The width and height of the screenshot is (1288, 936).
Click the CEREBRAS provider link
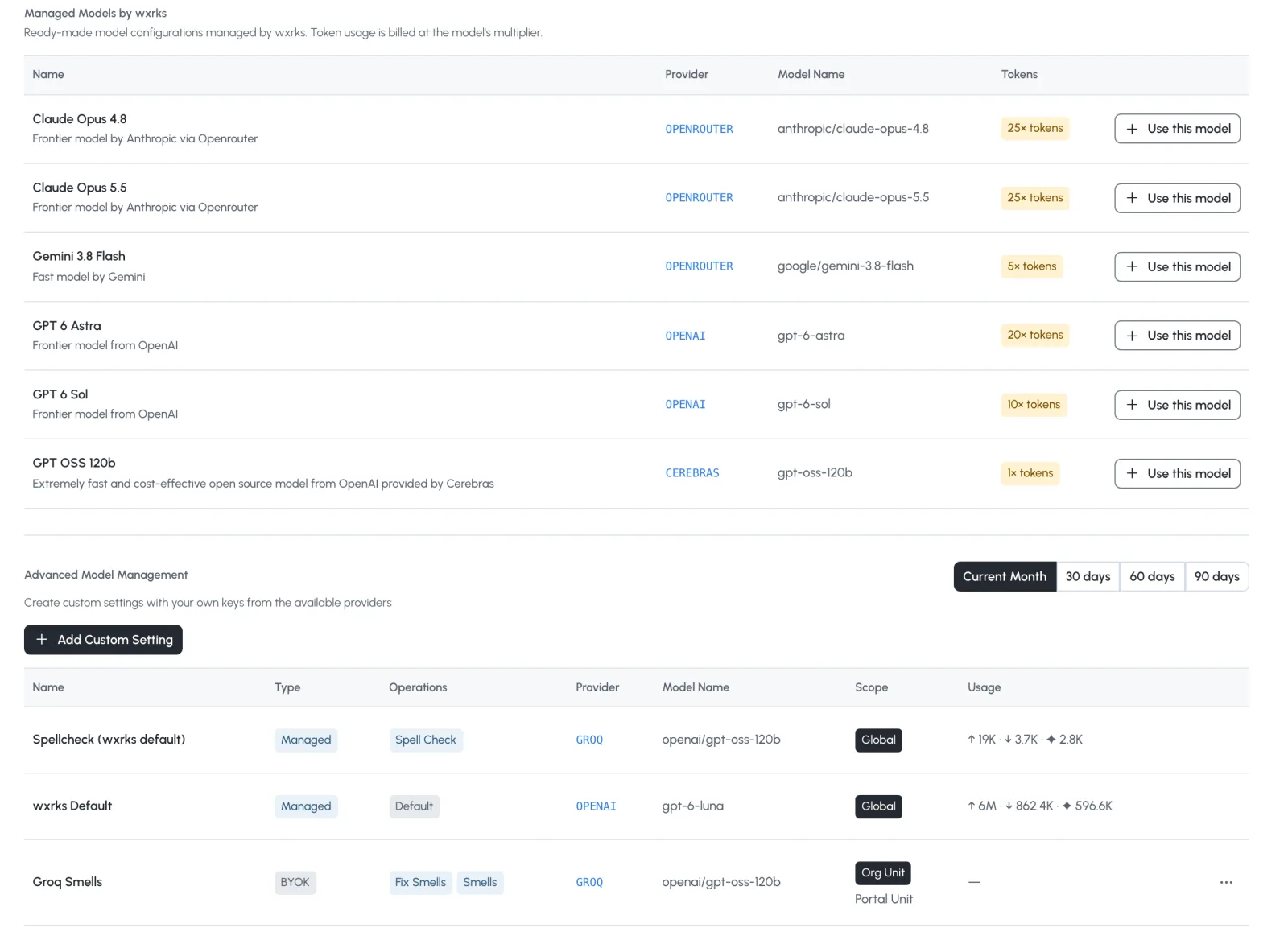(x=692, y=473)
